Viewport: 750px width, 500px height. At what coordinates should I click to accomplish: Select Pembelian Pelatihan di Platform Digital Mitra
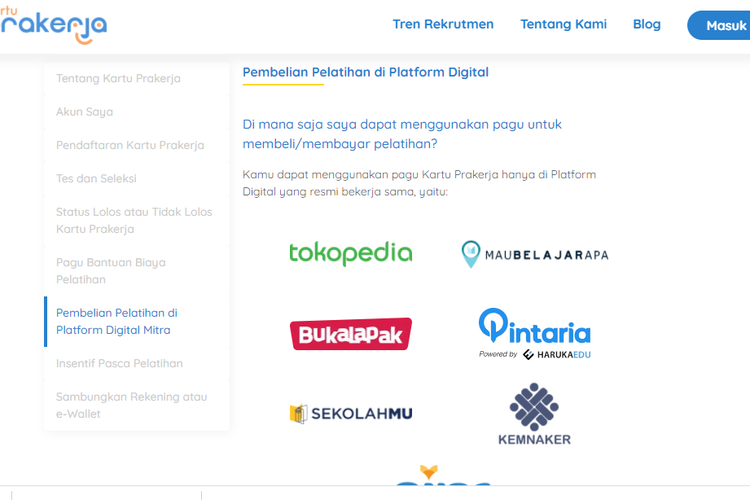136,322
